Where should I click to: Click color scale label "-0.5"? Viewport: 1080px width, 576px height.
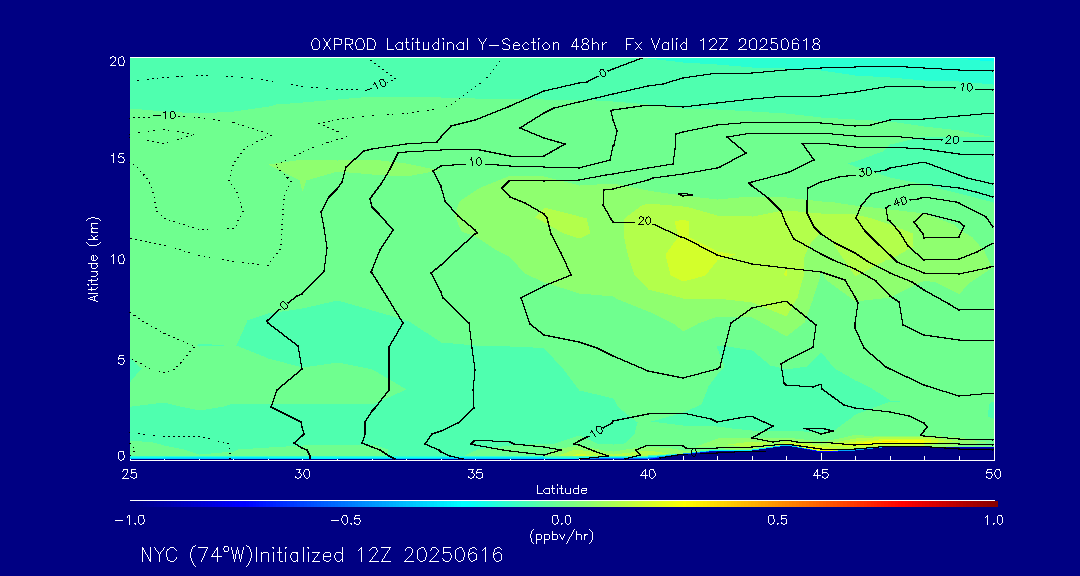345,520
